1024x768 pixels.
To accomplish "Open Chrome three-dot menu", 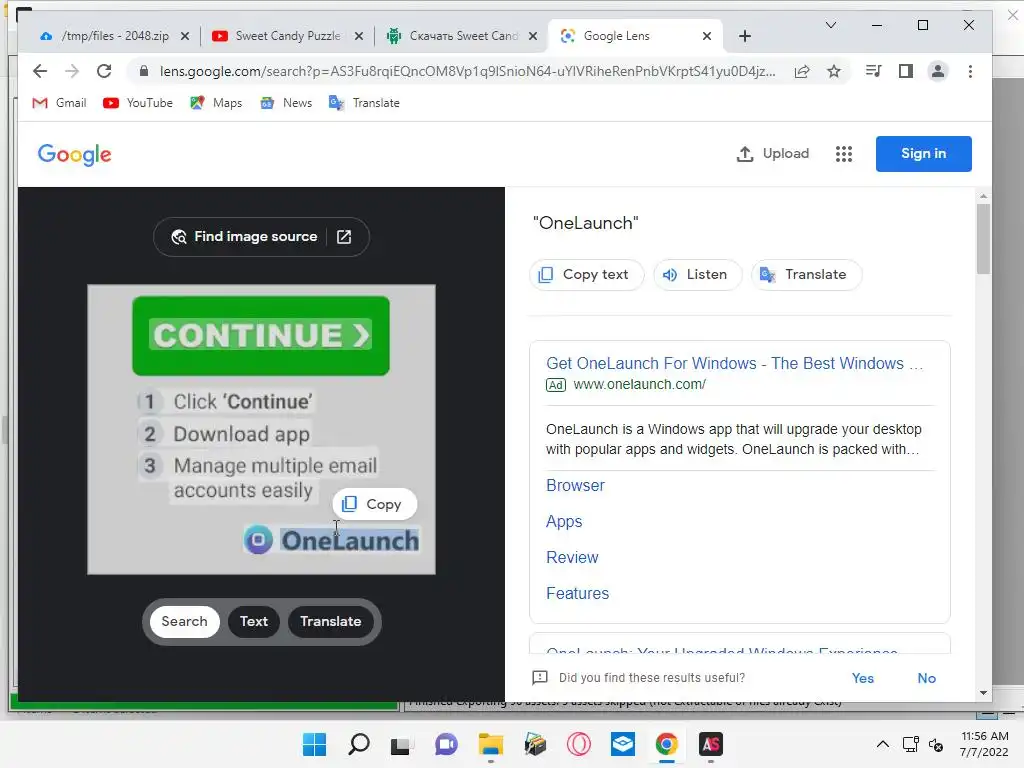I will [x=970, y=71].
